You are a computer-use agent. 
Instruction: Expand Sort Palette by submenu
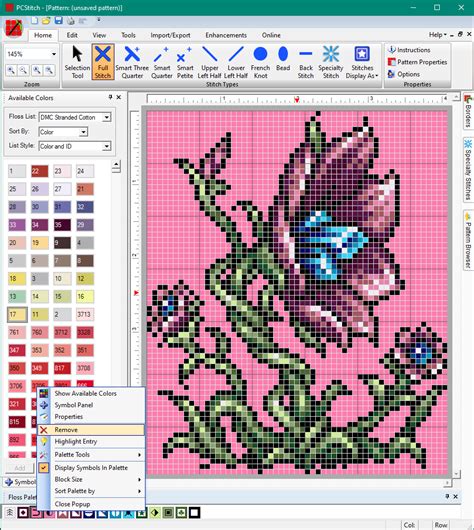(x=91, y=491)
